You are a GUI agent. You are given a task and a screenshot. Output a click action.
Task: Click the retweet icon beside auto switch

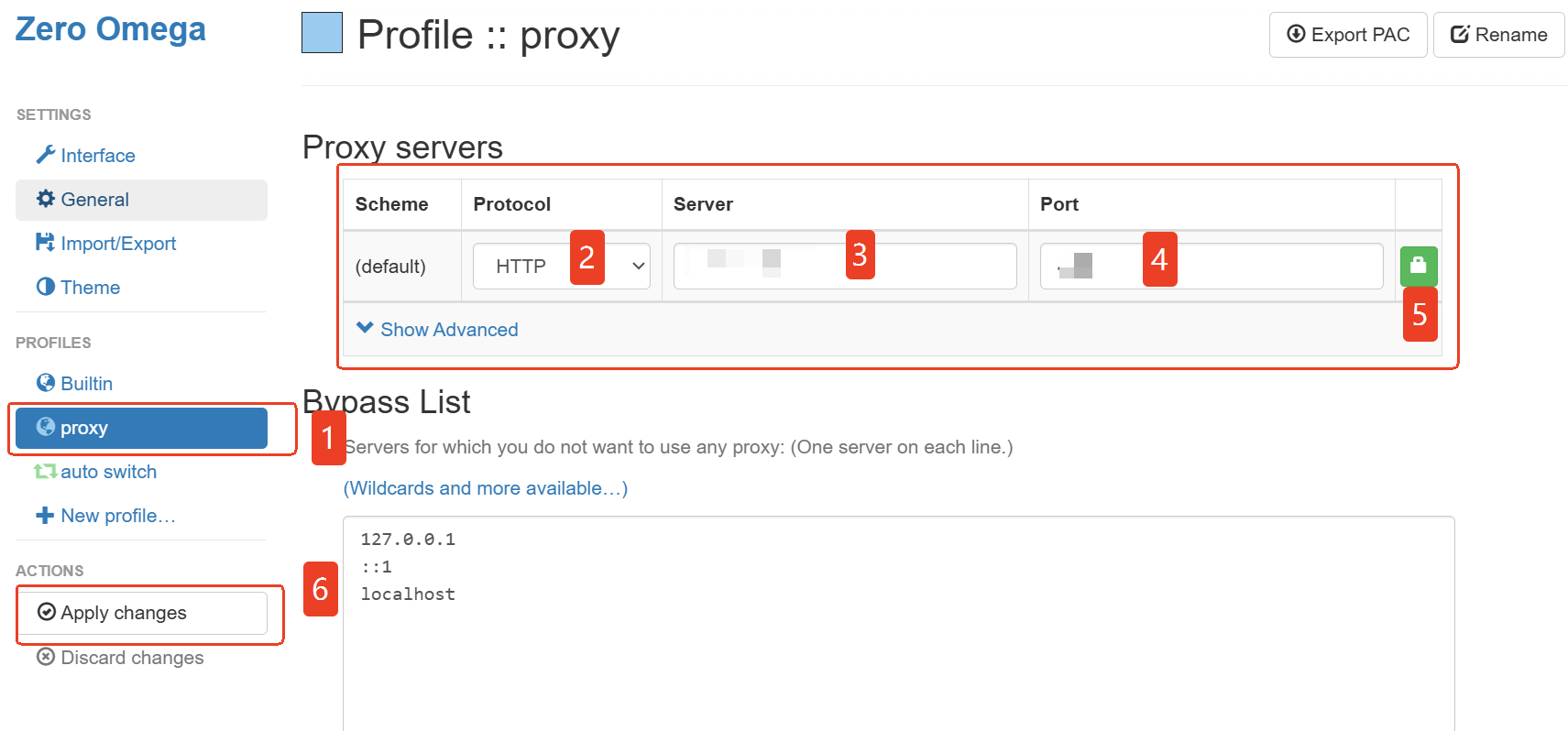pos(46,471)
